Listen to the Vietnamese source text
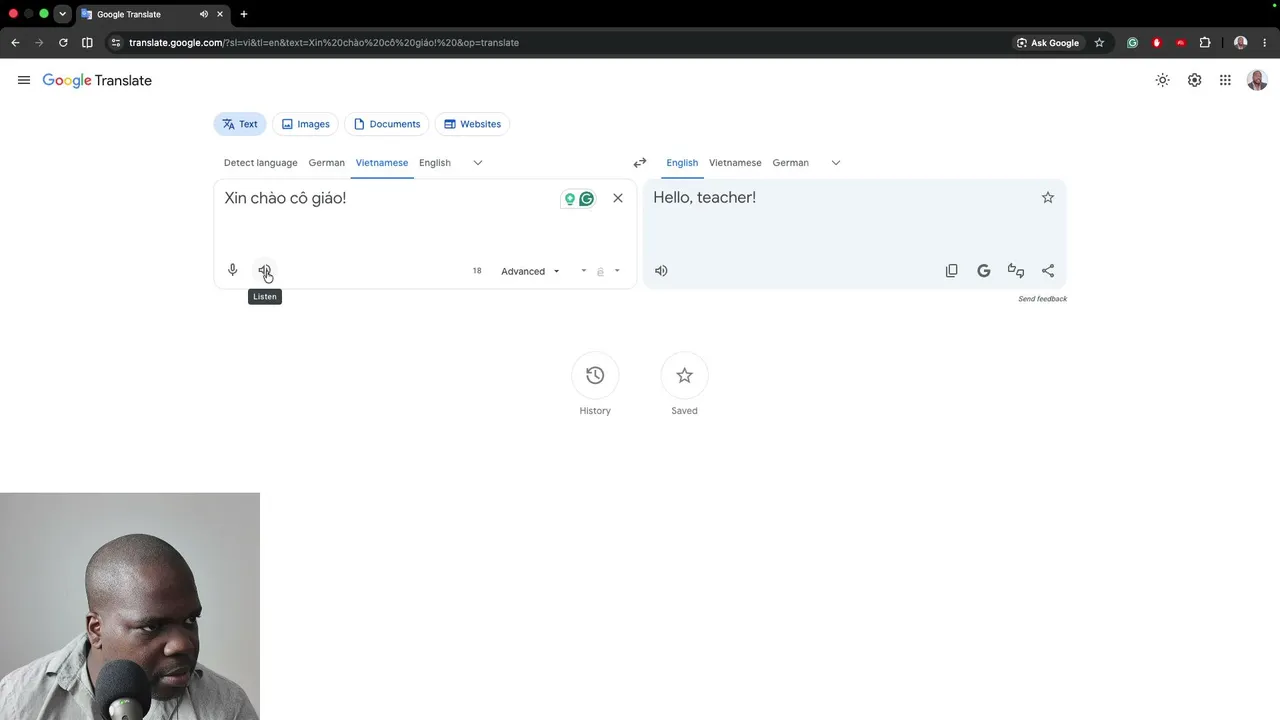 tap(265, 270)
